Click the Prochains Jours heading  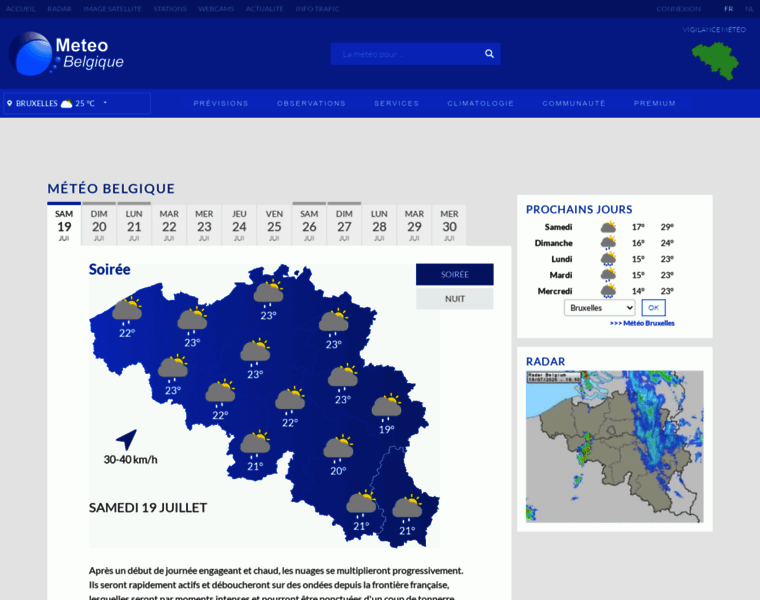point(579,209)
